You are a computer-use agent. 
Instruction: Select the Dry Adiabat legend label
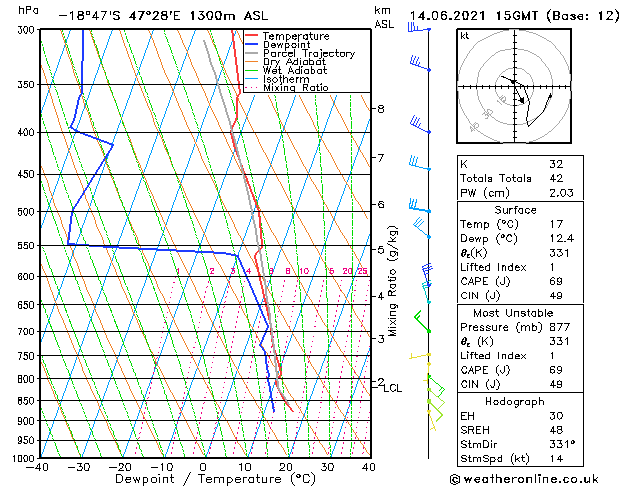(294, 62)
